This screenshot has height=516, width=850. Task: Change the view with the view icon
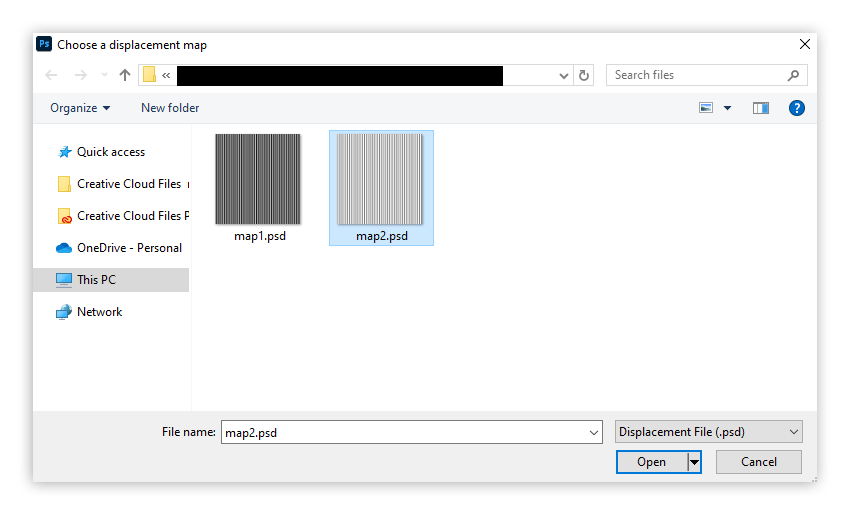tap(706, 108)
